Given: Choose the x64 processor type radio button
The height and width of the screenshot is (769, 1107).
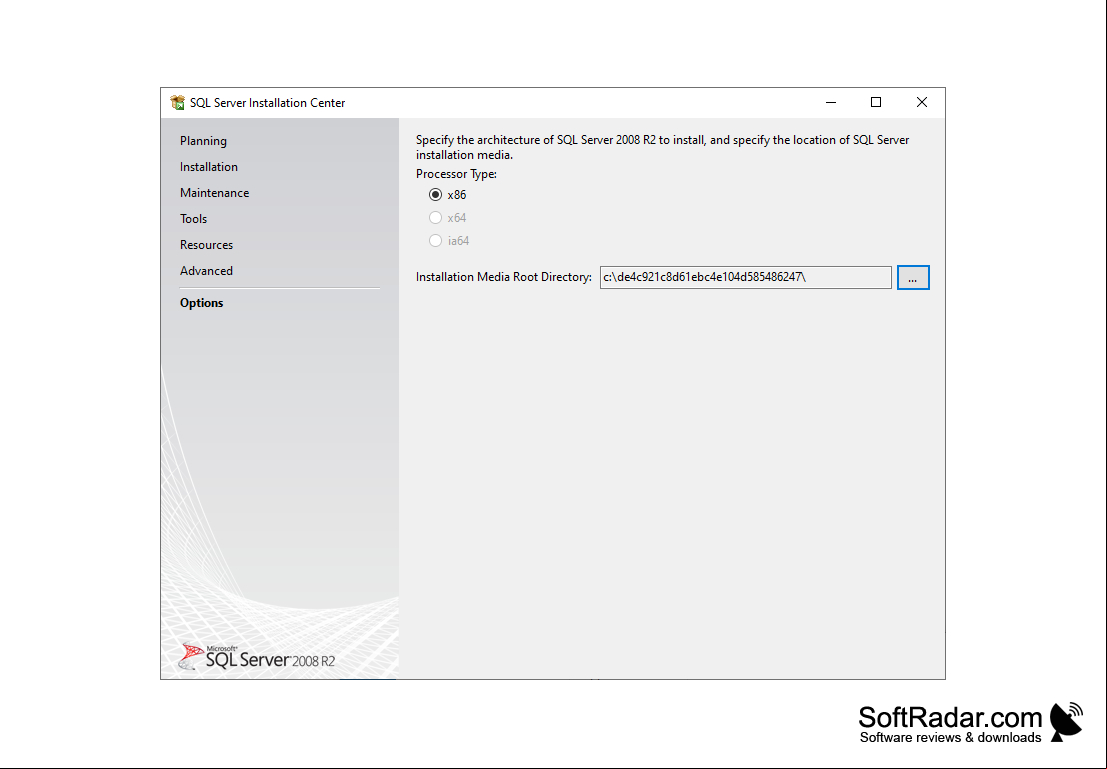Looking at the screenshot, I should click(436, 218).
